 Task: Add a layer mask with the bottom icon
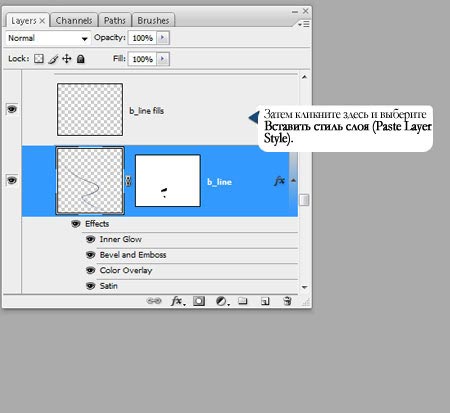(199, 301)
